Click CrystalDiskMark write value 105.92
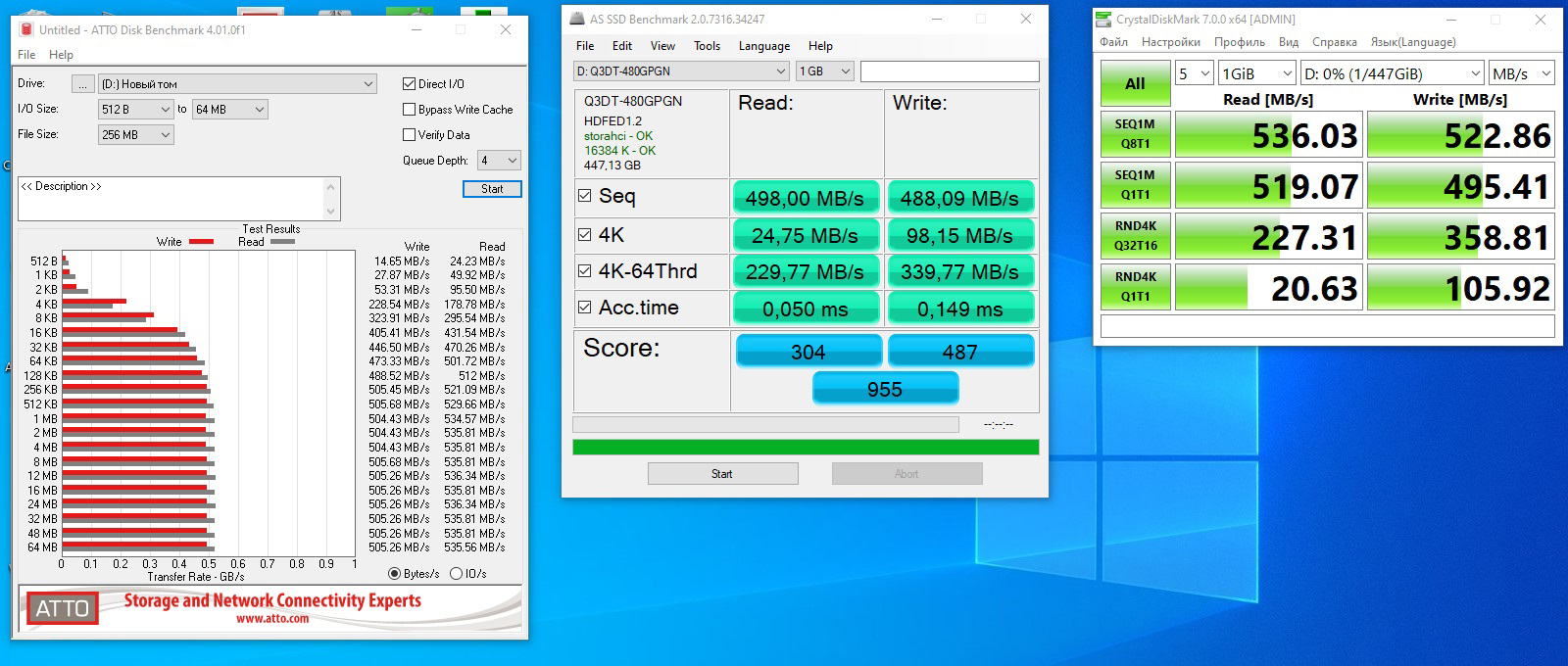The image size is (1568, 666). coord(1460,288)
